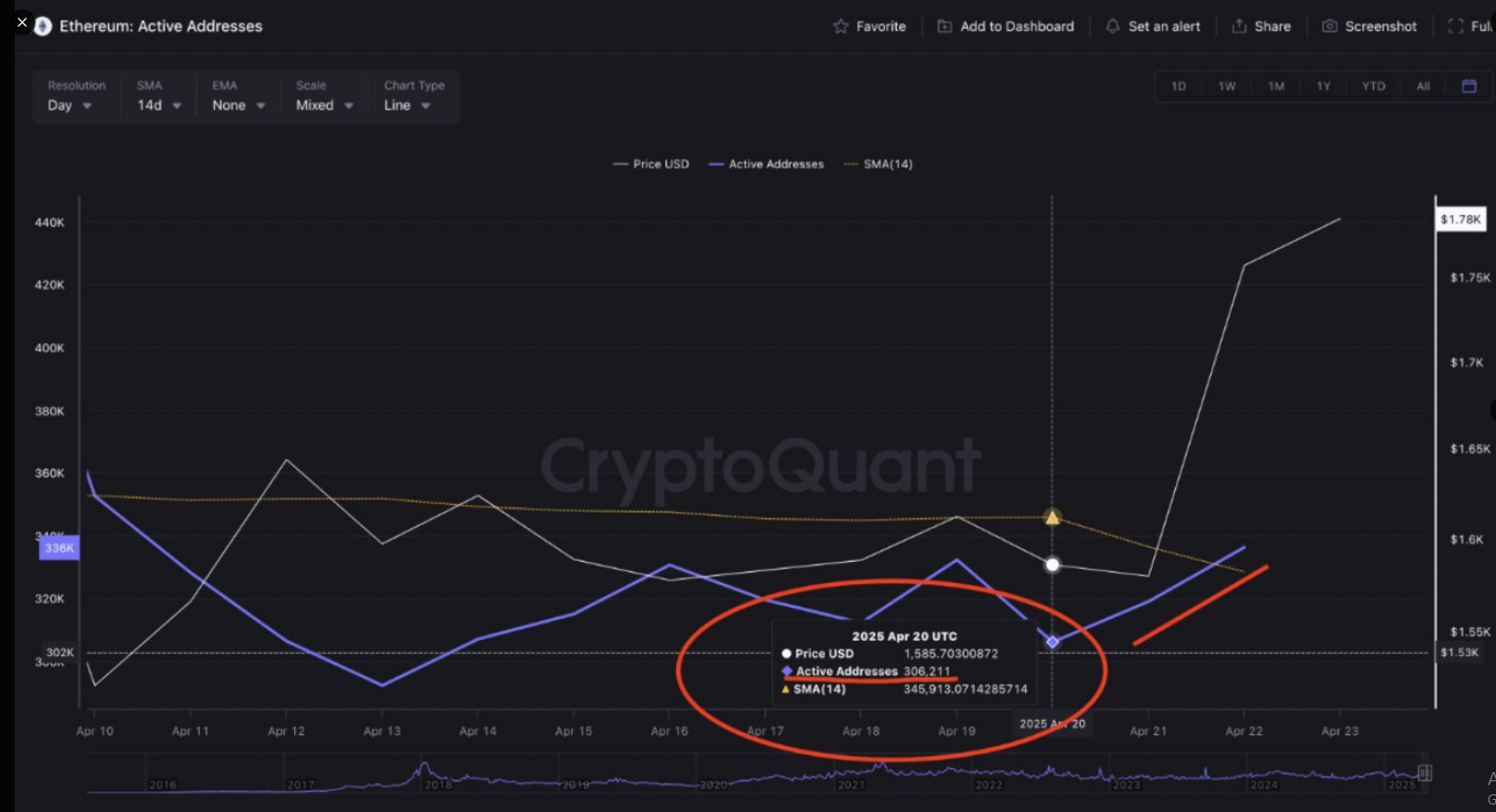Click the Screenshot camera icon
Screen dimensions: 1496x812
point(1329,26)
